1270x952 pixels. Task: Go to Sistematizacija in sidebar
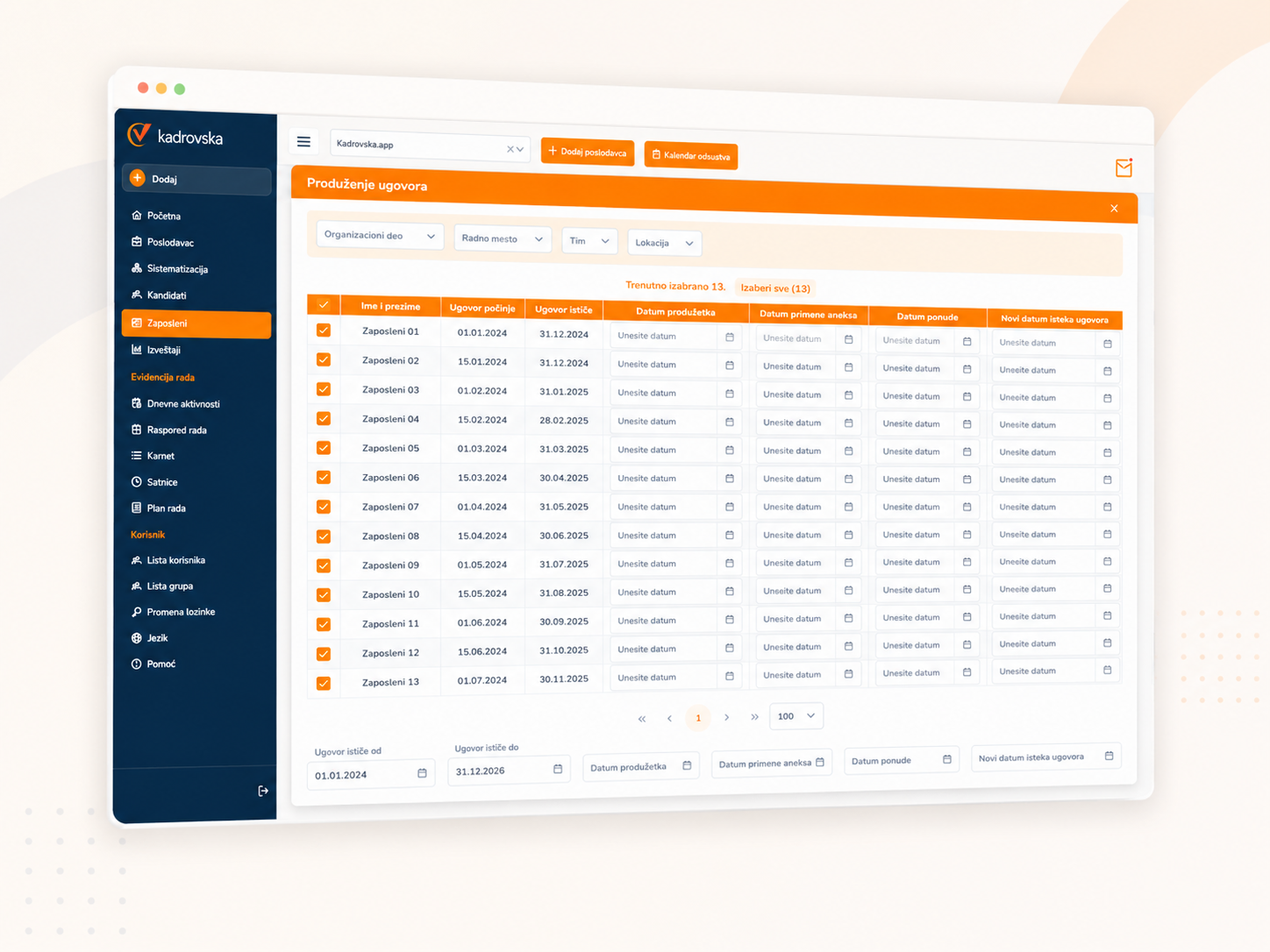pyautogui.click(x=176, y=269)
